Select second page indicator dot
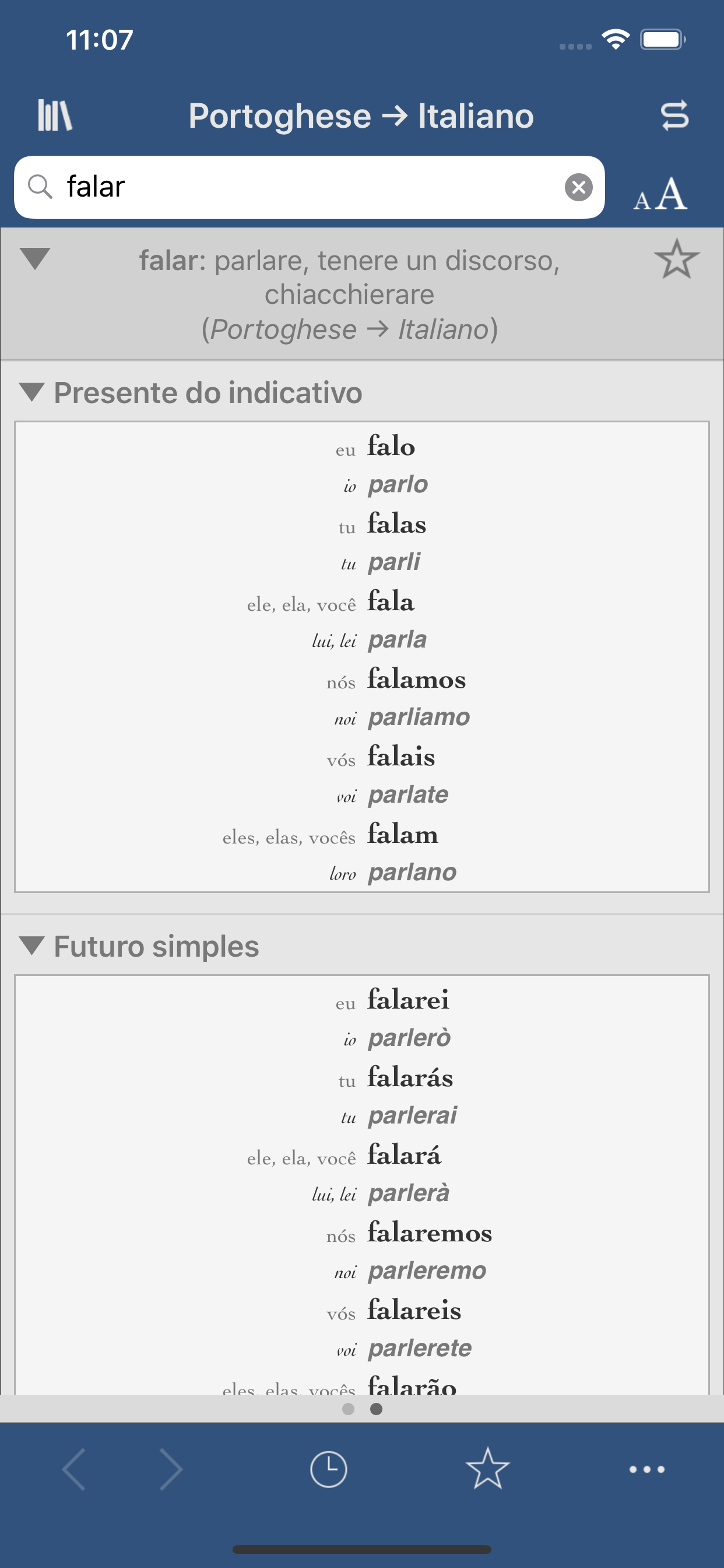The image size is (724, 1568). click(x=377, y=1409)
